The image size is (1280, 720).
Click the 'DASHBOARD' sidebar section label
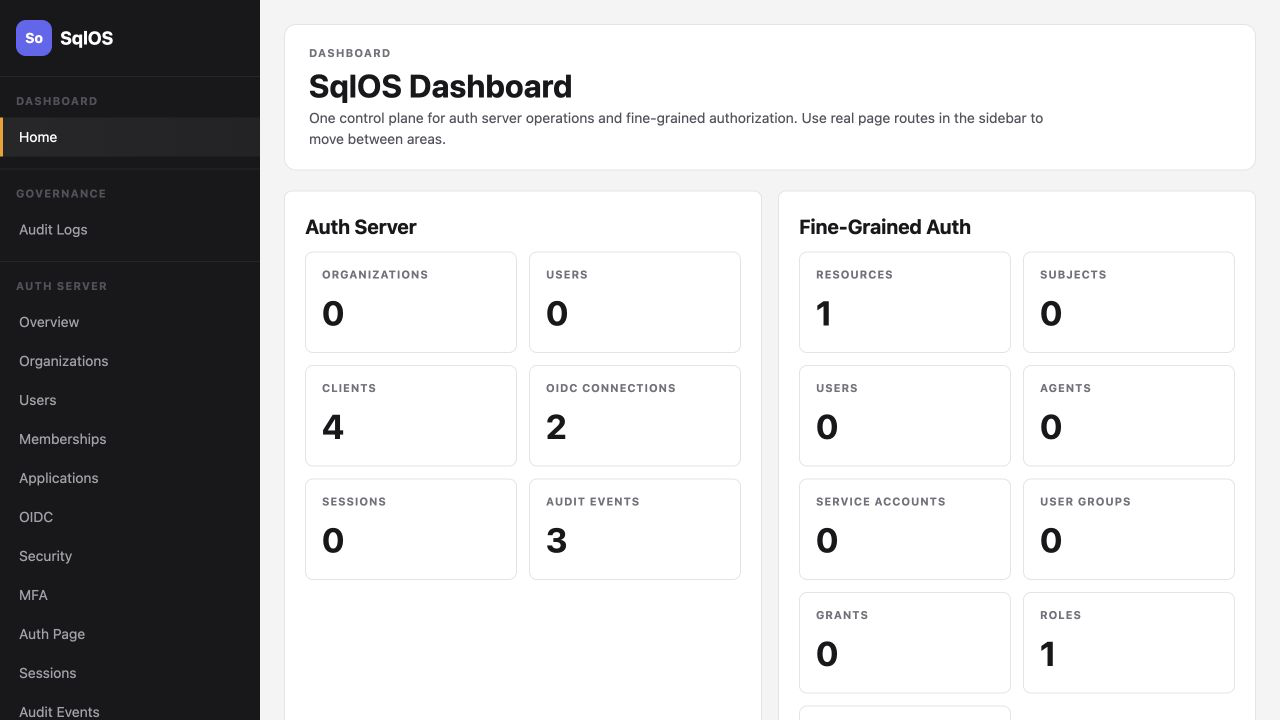57,101
